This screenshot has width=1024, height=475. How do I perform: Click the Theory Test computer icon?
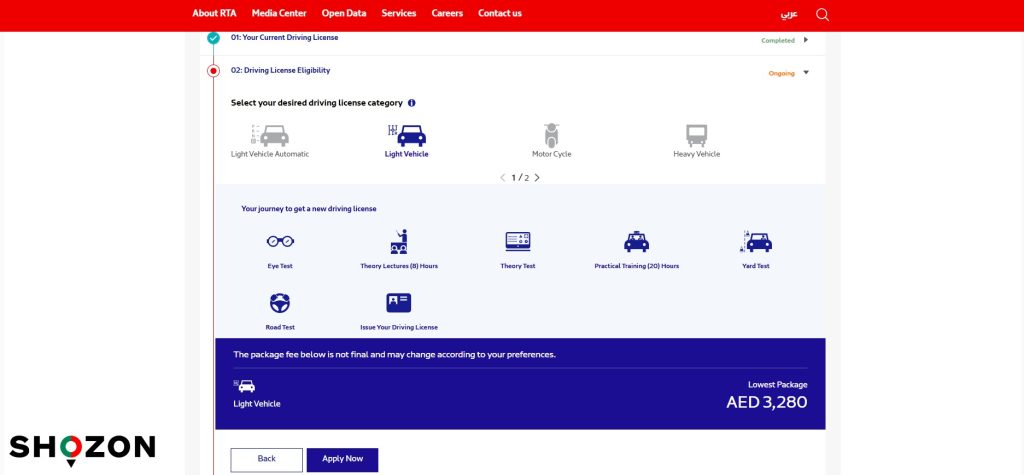coord(518,241)
